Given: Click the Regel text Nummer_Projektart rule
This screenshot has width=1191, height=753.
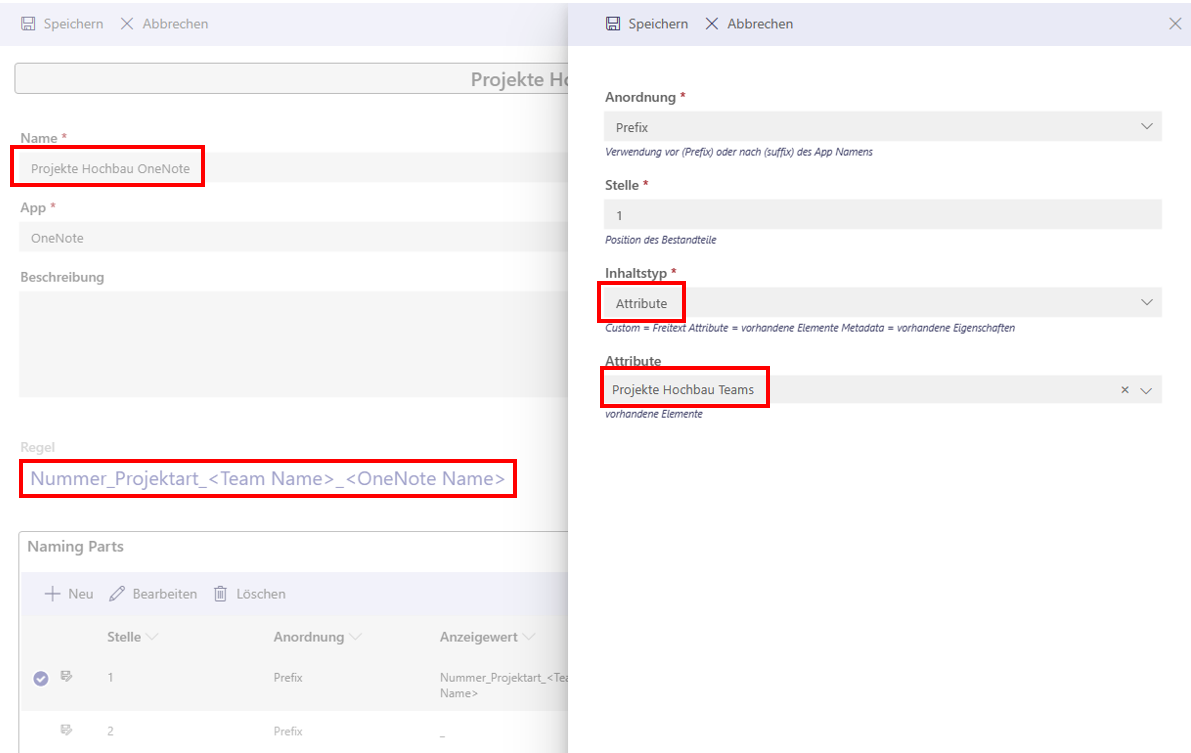Looking at the screenshot, I should tap(267, 479).
